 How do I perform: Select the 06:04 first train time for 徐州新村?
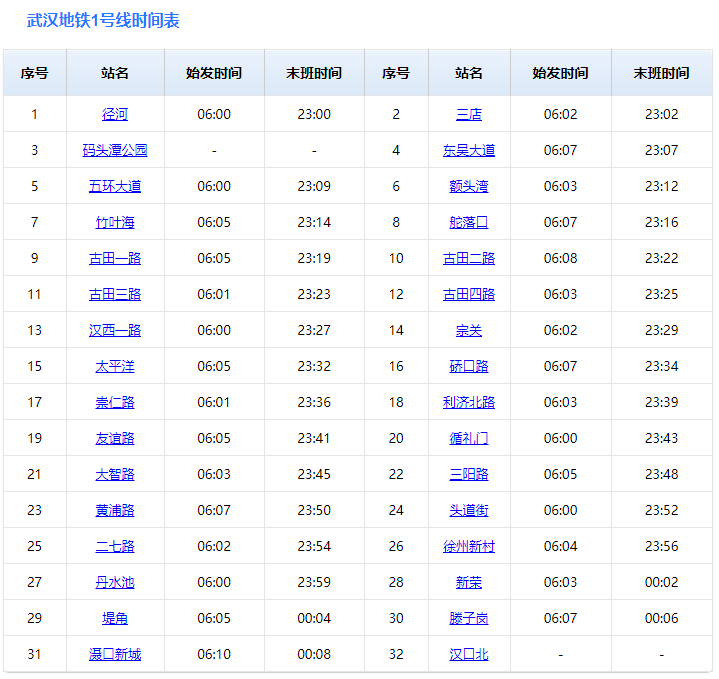click(x=560, y=546)
